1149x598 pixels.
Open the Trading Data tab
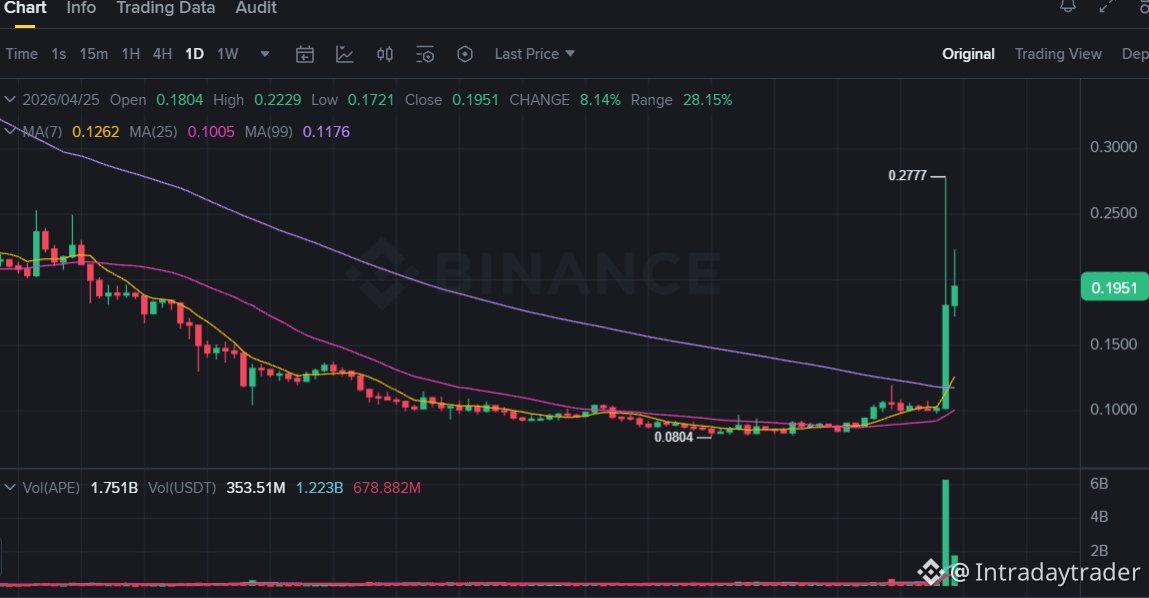166,8
